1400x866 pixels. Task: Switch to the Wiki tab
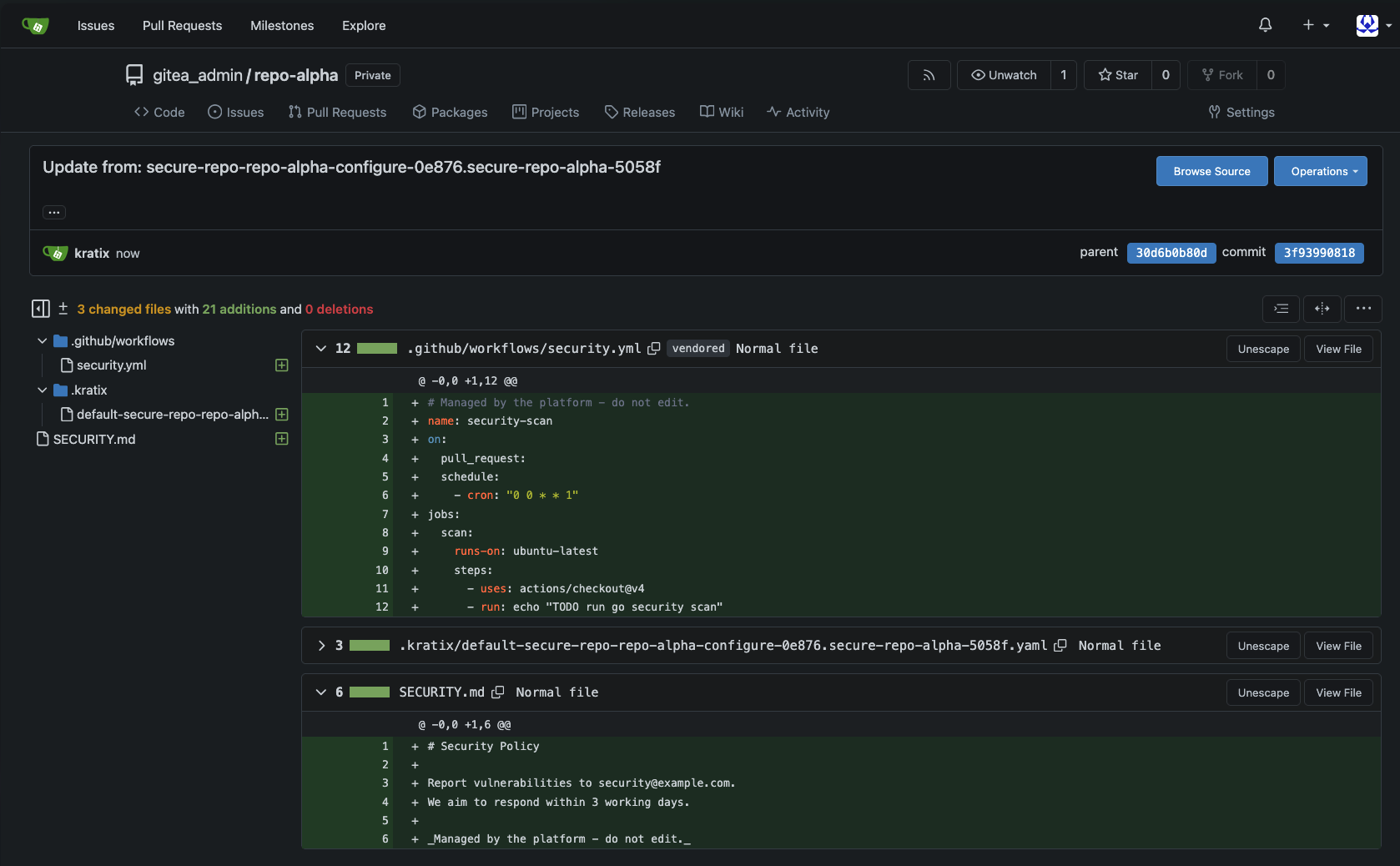coord(722,112)
